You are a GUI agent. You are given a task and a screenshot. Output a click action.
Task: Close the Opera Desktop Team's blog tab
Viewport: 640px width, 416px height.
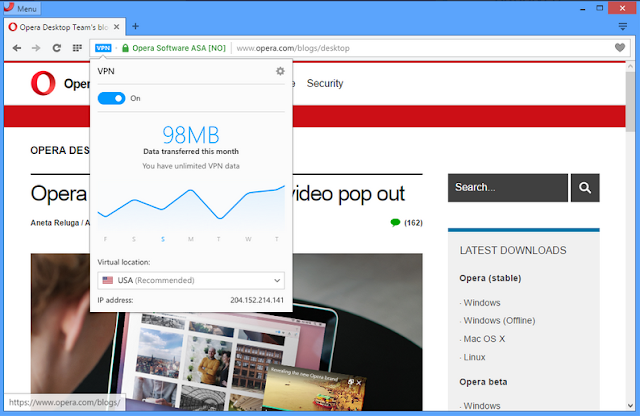(x=116, y=27)
